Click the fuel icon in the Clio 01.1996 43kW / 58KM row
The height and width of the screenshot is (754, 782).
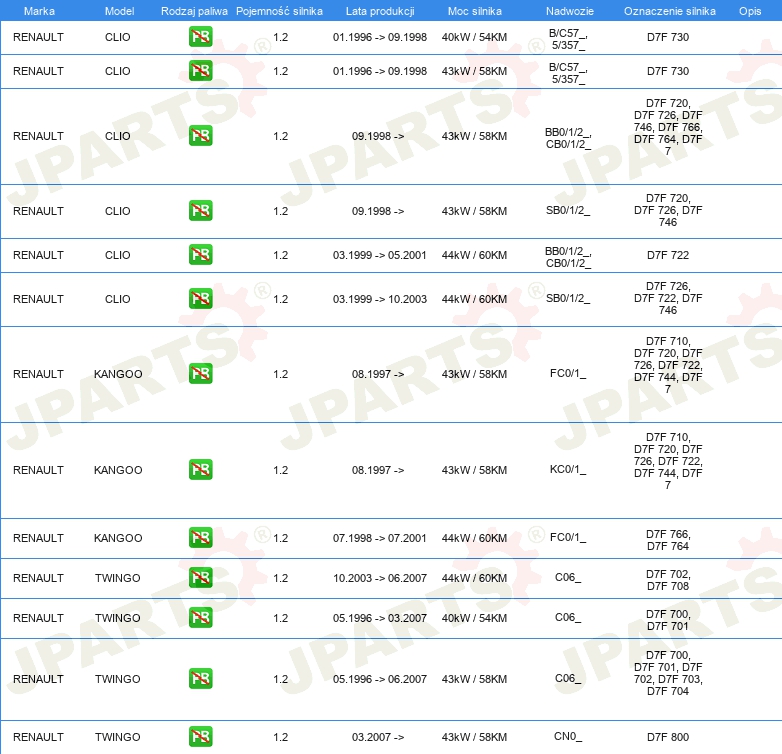200,70
